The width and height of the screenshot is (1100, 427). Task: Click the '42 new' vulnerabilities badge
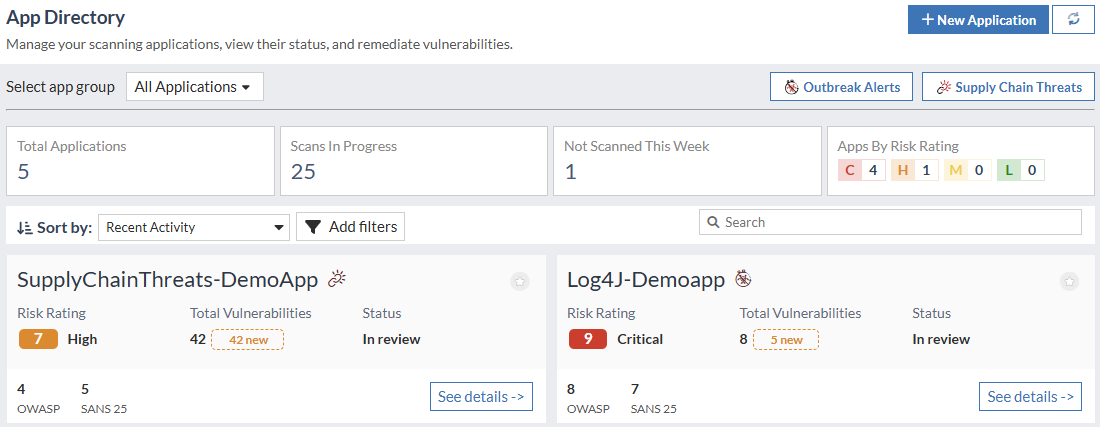247,339
